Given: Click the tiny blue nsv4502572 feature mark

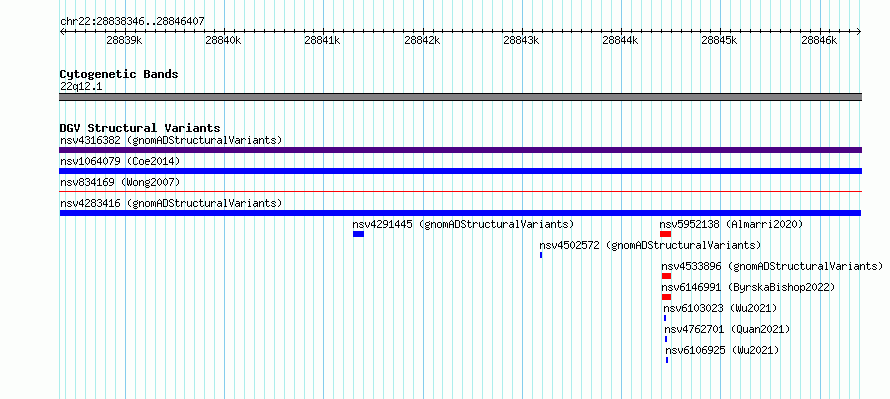Looking at the screenshot, I should point(541,255).
